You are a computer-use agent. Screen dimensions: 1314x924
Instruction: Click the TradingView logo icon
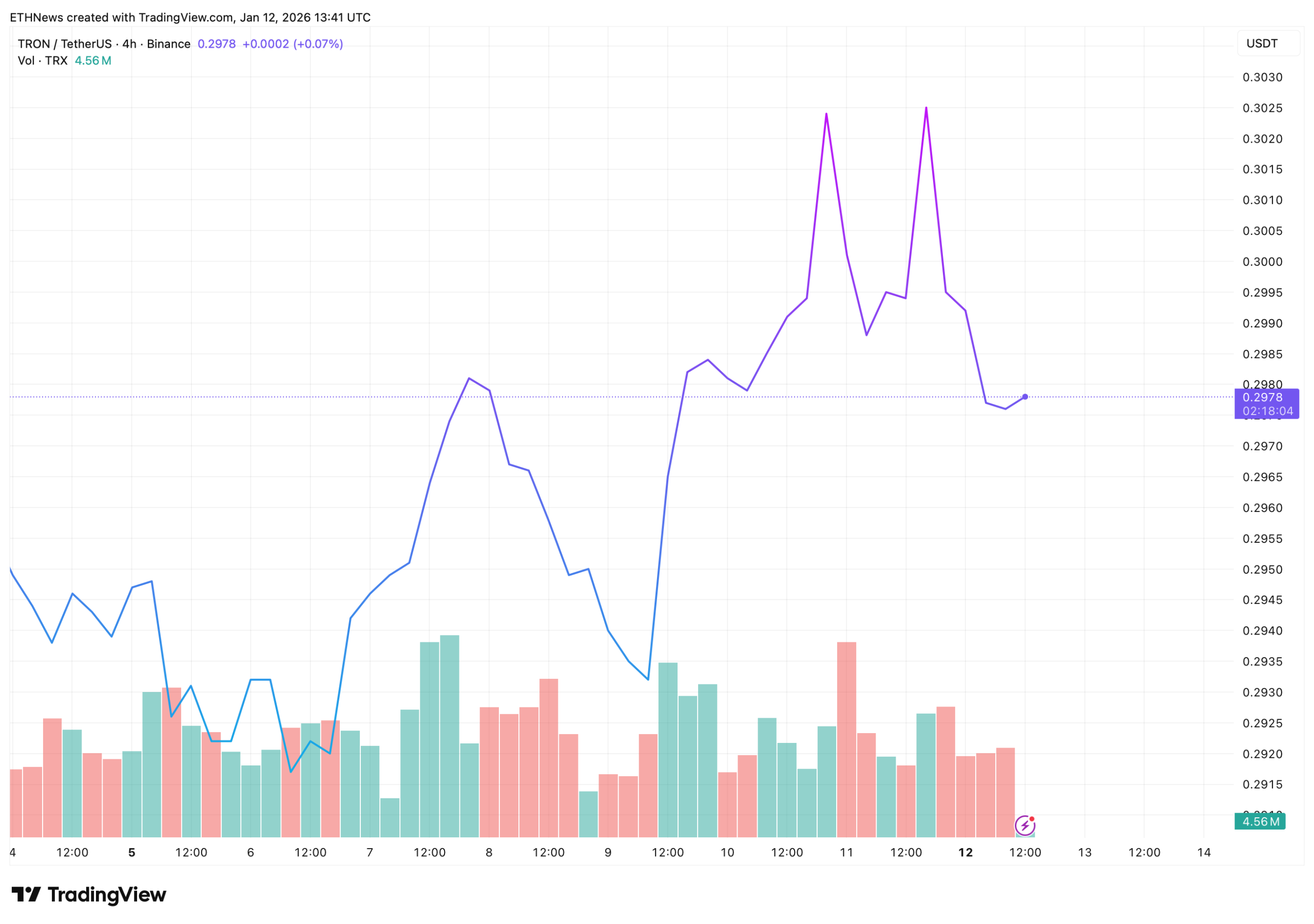coord(26,894)
